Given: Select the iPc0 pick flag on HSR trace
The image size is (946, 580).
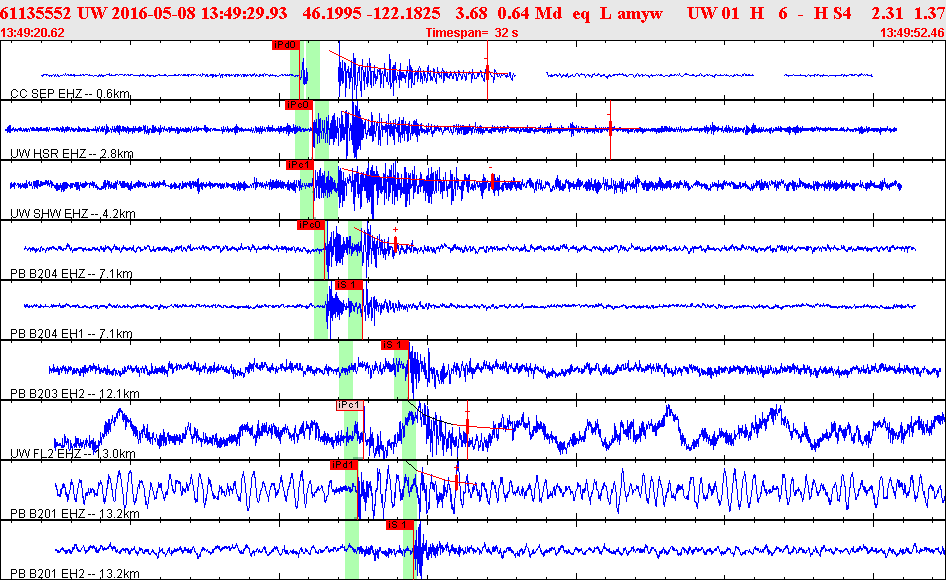Looking at the screenshot, I should [298, 105].
